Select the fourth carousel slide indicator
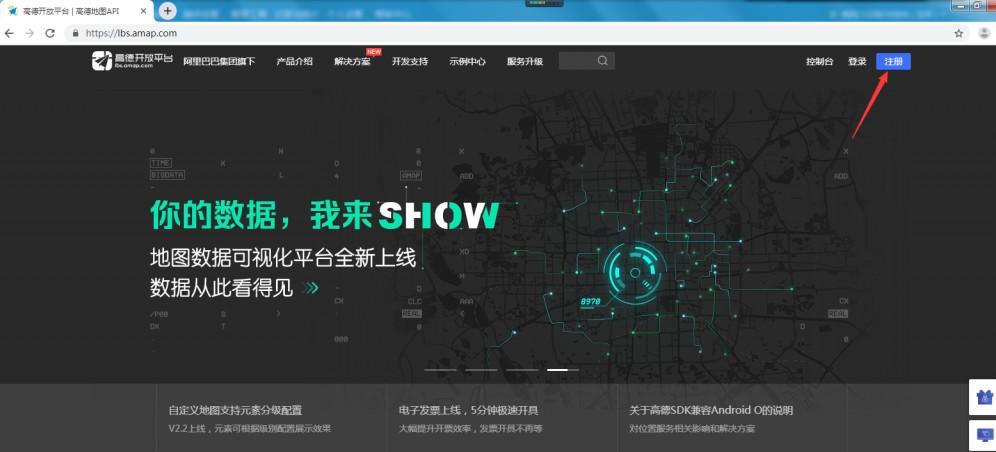This screenshot has height=452, width=996. point(563,369)
